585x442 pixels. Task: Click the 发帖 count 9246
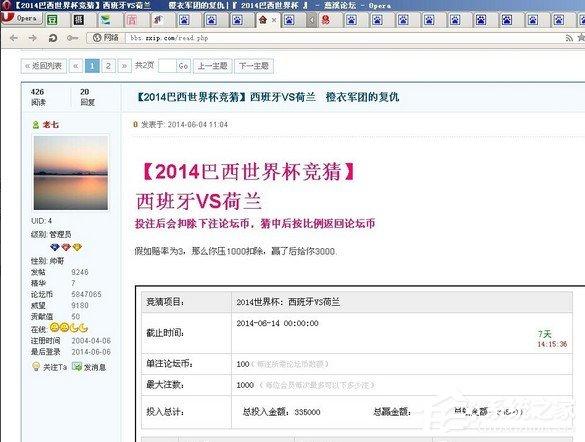click(x=80, y=272)
